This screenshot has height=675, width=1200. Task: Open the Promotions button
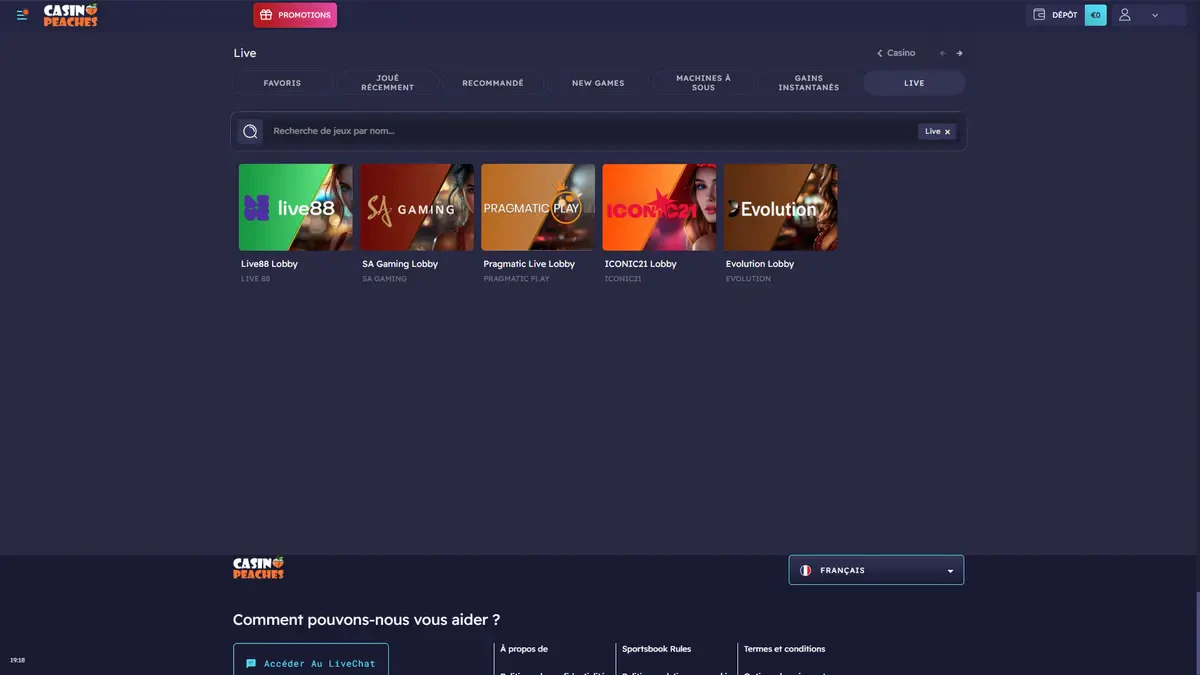295,15
